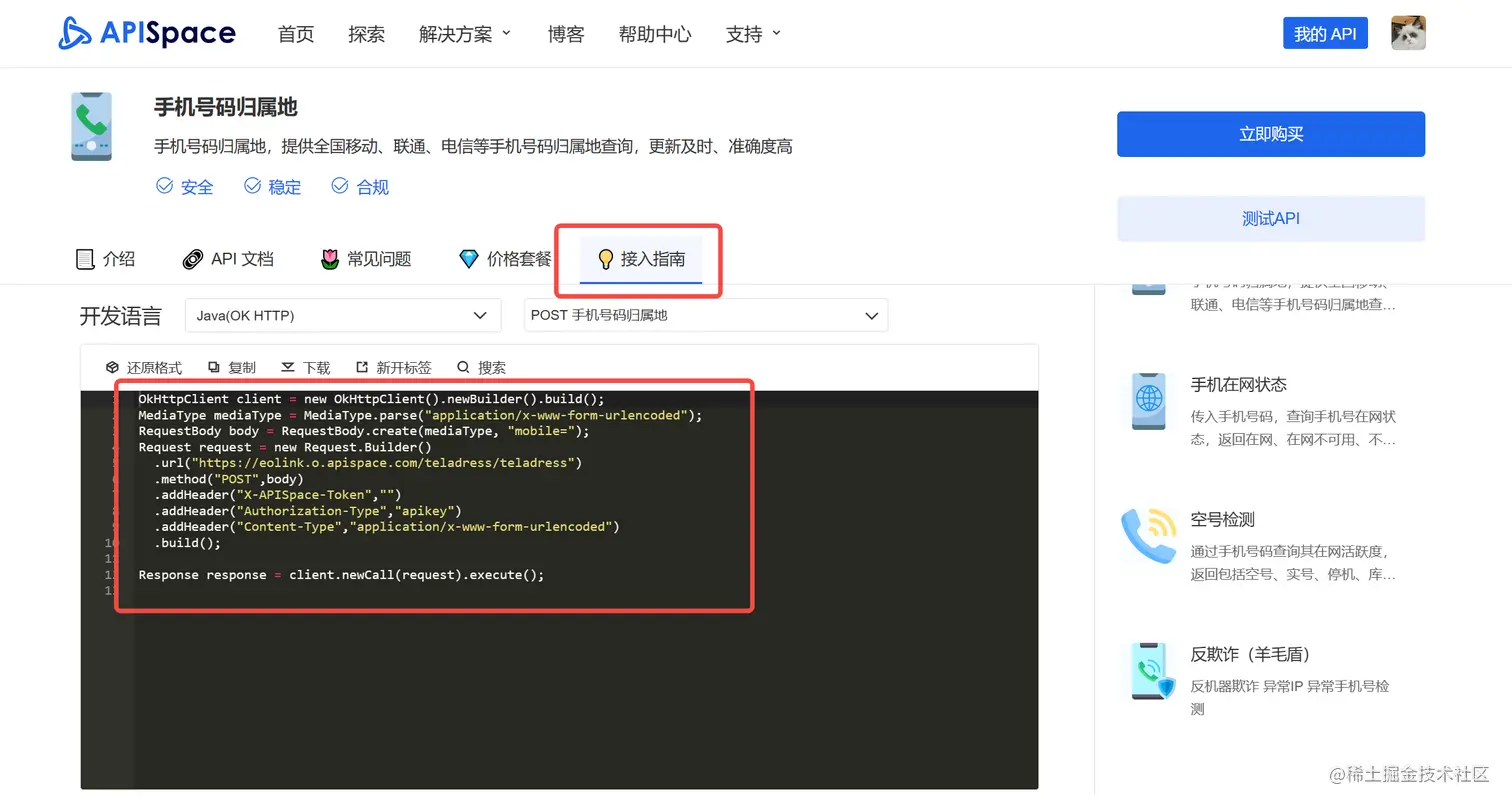Open the user avatar profile picture
1512x807 pixels.
point(1408,33)
